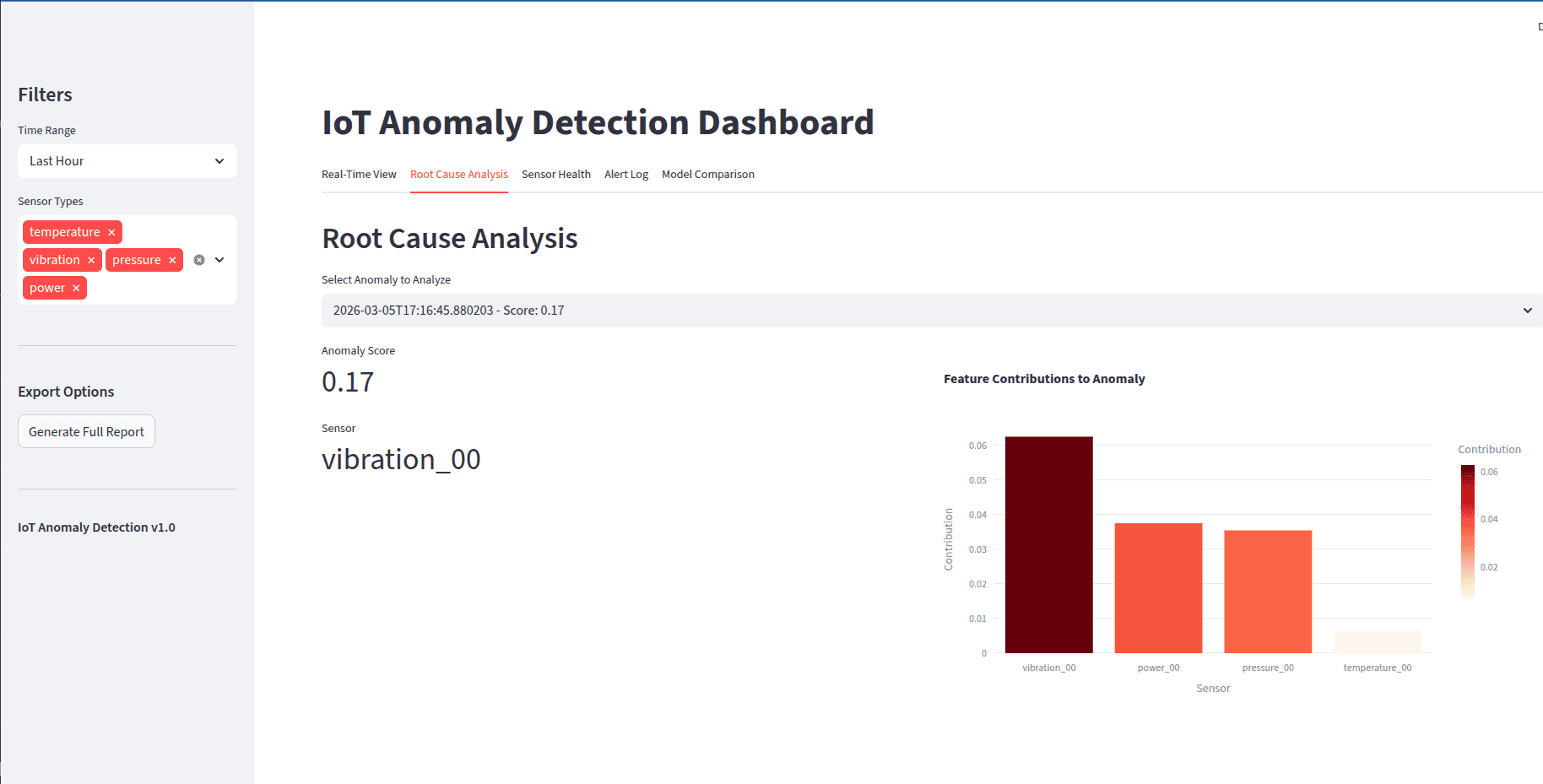Open the anomaly selection dropdown
This screenshot has height=784, width=1543.
pos(929,310)
